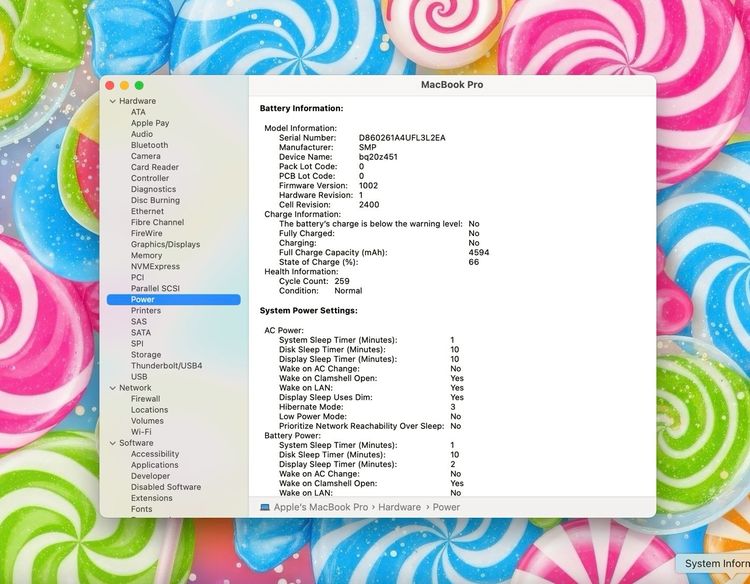Viewport: 750px width, 584px height.
Task: Open the Audio hardware entry
Action: pyautogui.click(x=142, y=134)
